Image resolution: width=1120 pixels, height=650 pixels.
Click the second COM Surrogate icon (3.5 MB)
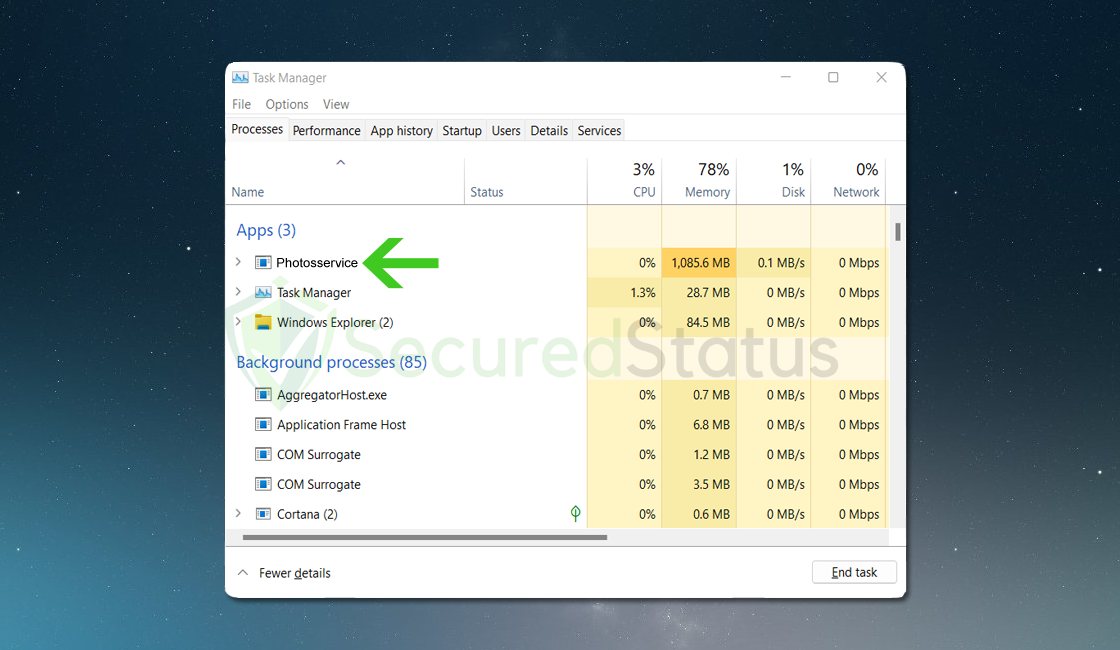(x=263, y=484)
